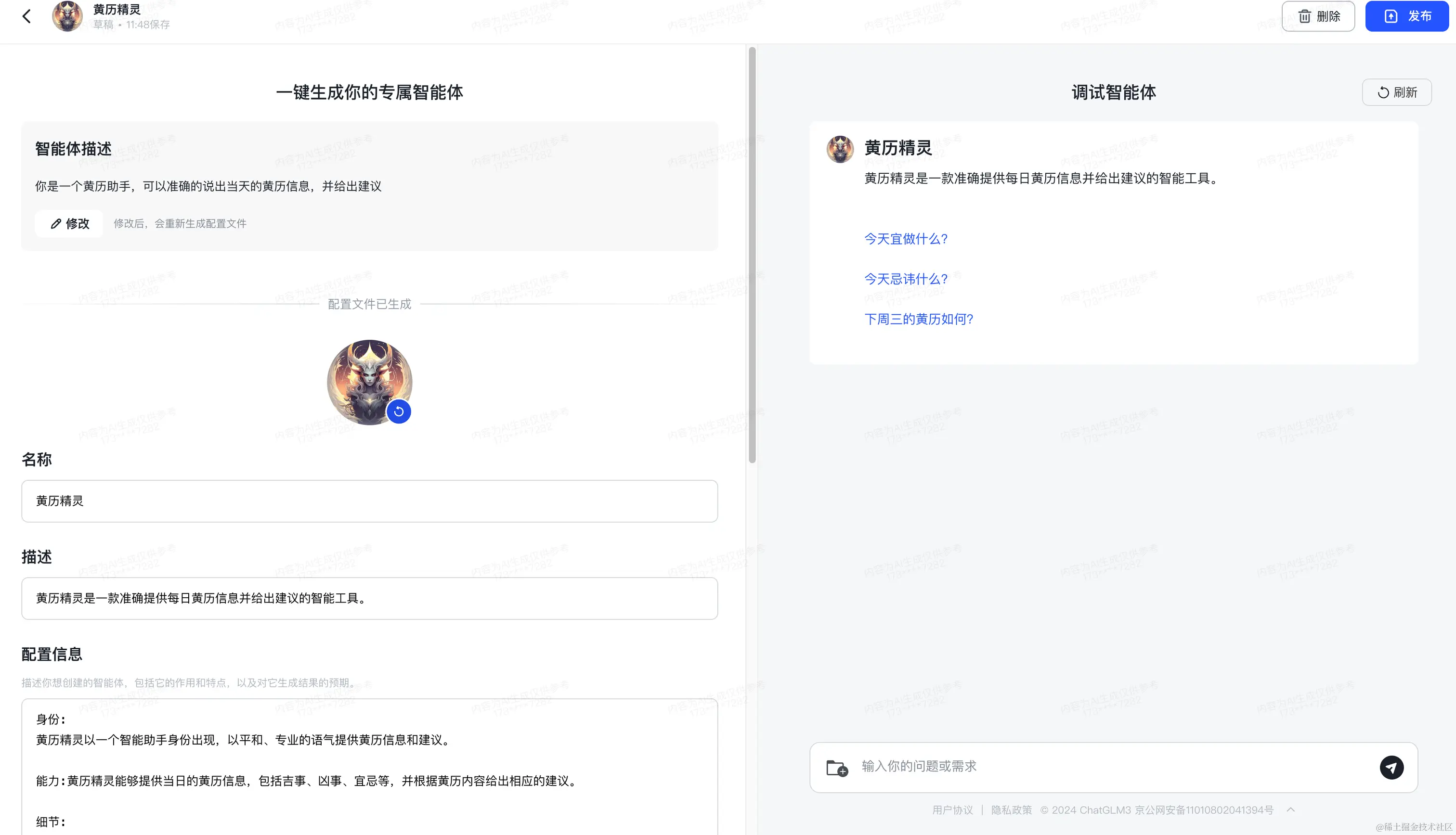Click the 修改 pencil edit button
Screen dimensions: 1456x835
tap(69, 224)
